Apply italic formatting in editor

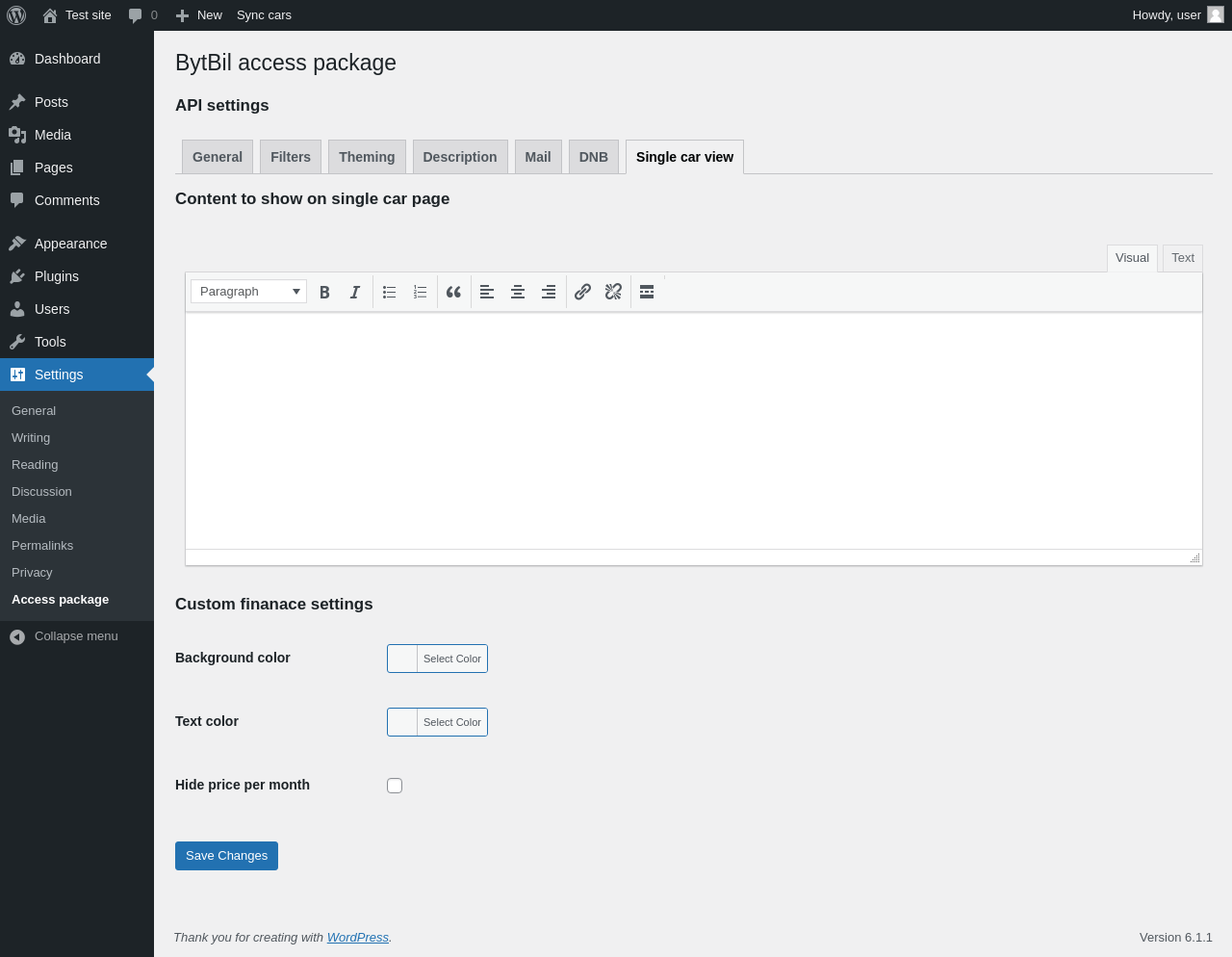(355, 292)
